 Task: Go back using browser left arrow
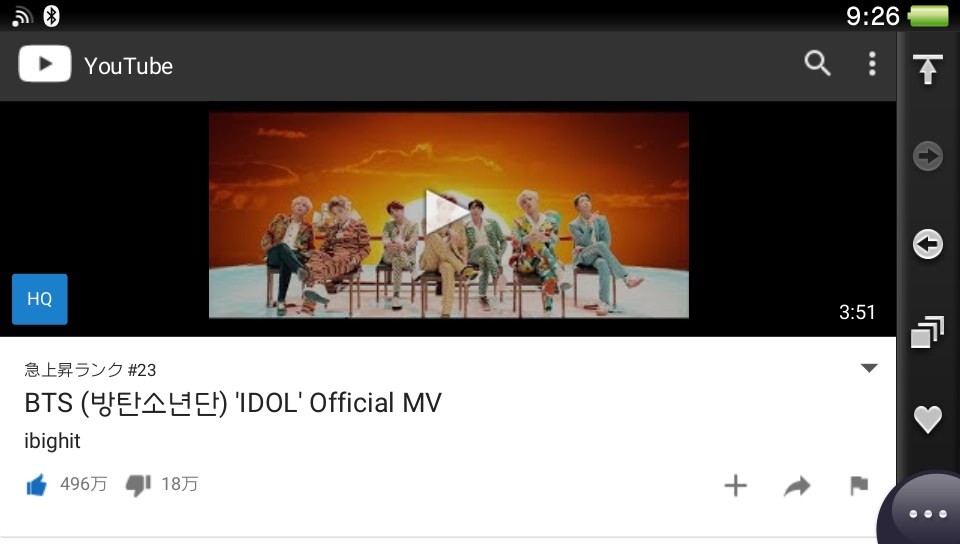(928, 244)
